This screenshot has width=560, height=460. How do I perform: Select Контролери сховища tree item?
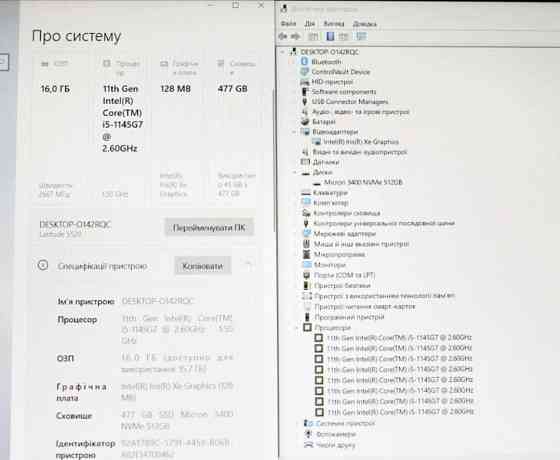(347, 213)
